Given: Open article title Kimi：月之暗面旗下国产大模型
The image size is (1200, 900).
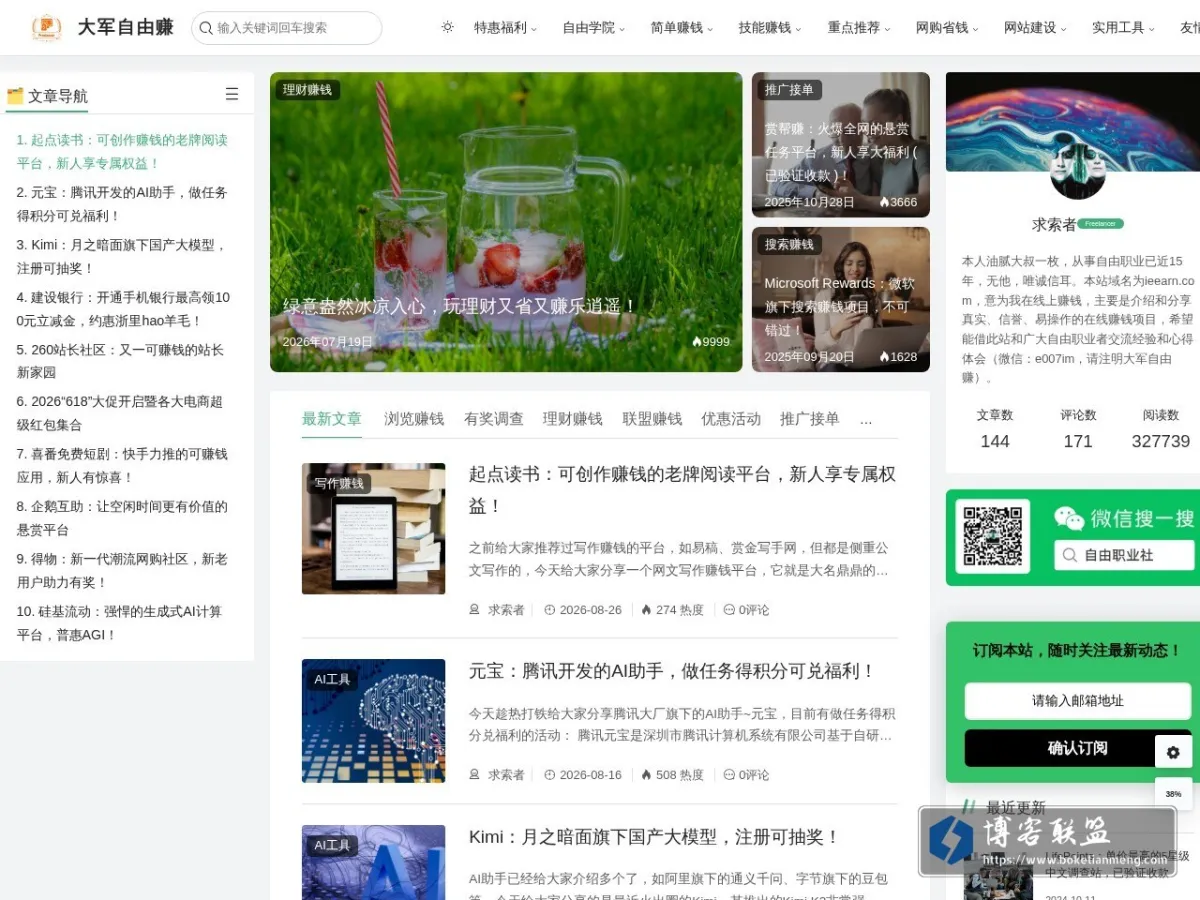Looking at the screenshot, I should pyautogui.click(x=655, y=837).
